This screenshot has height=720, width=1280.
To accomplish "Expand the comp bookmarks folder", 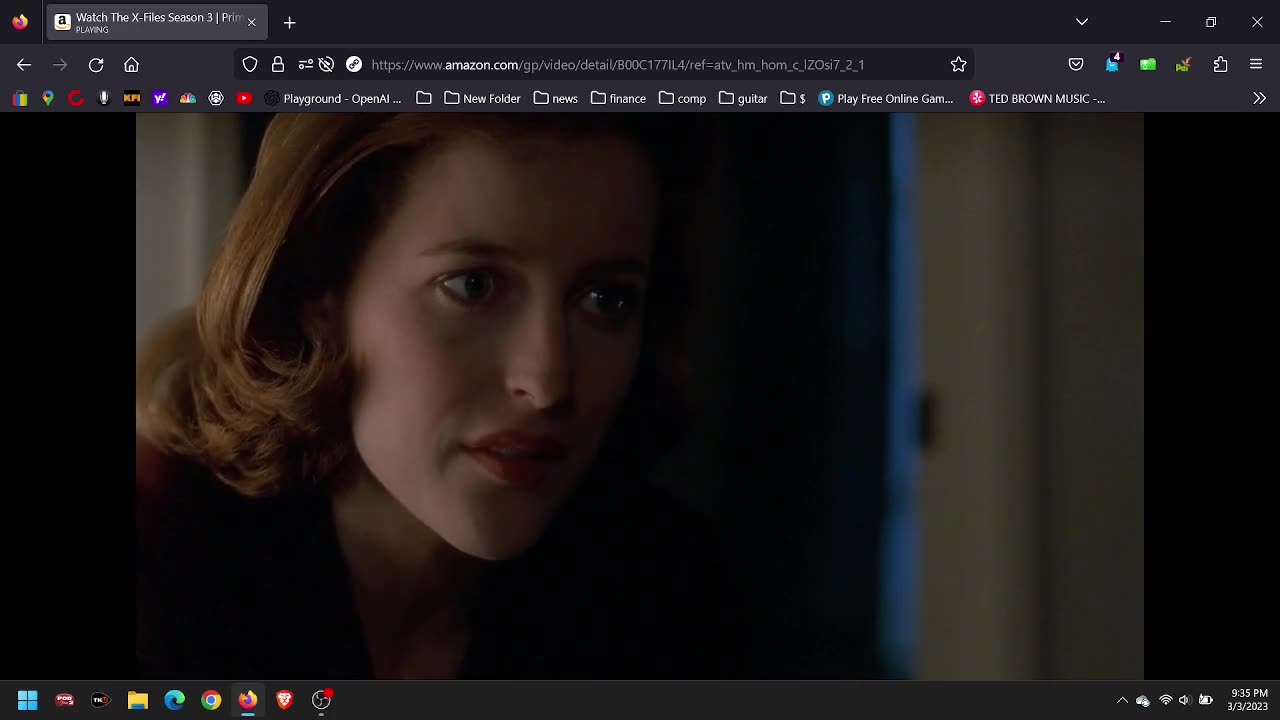I will click(x=683, y=98).
